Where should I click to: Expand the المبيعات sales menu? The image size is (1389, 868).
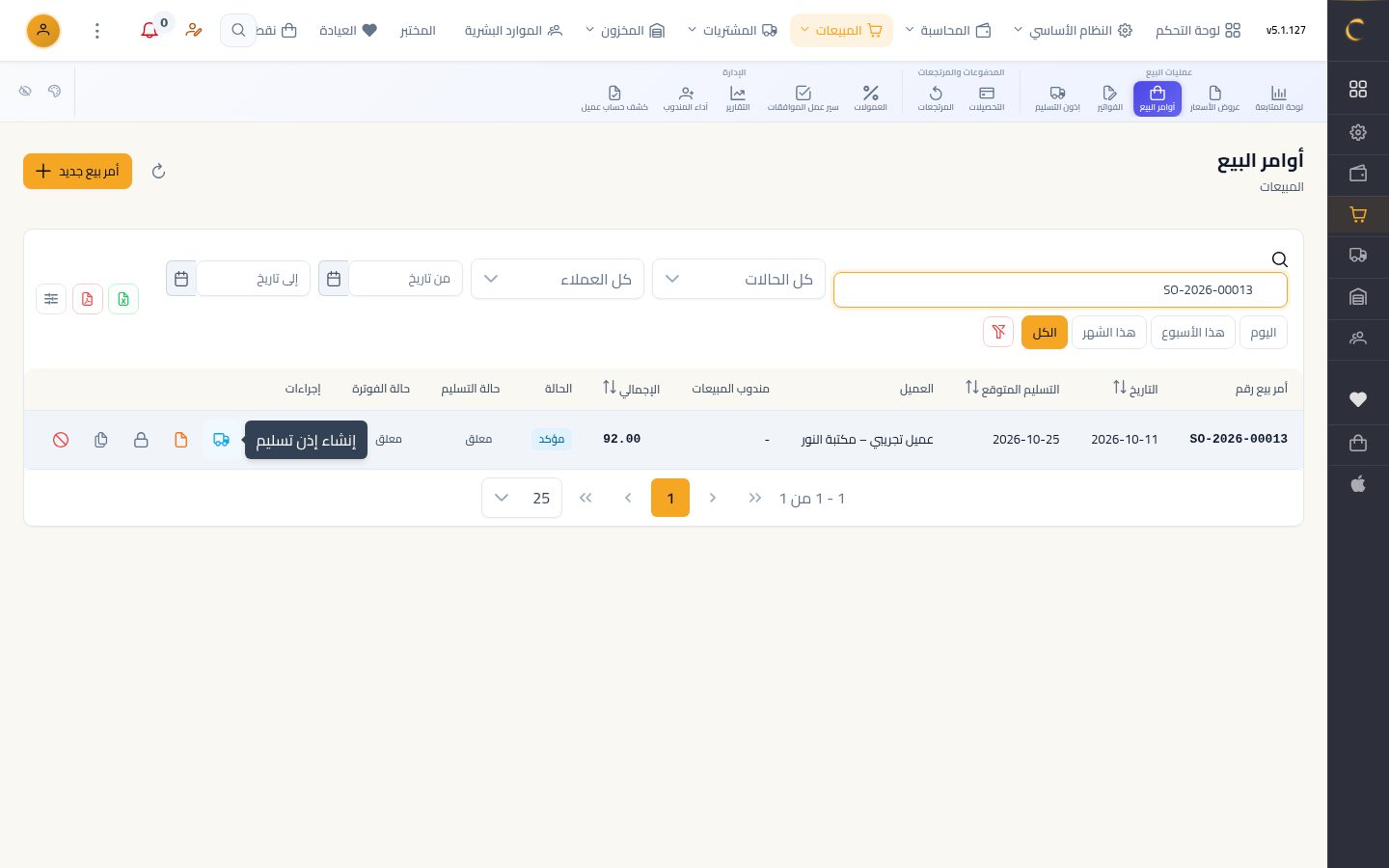click(x=841, y=31)
